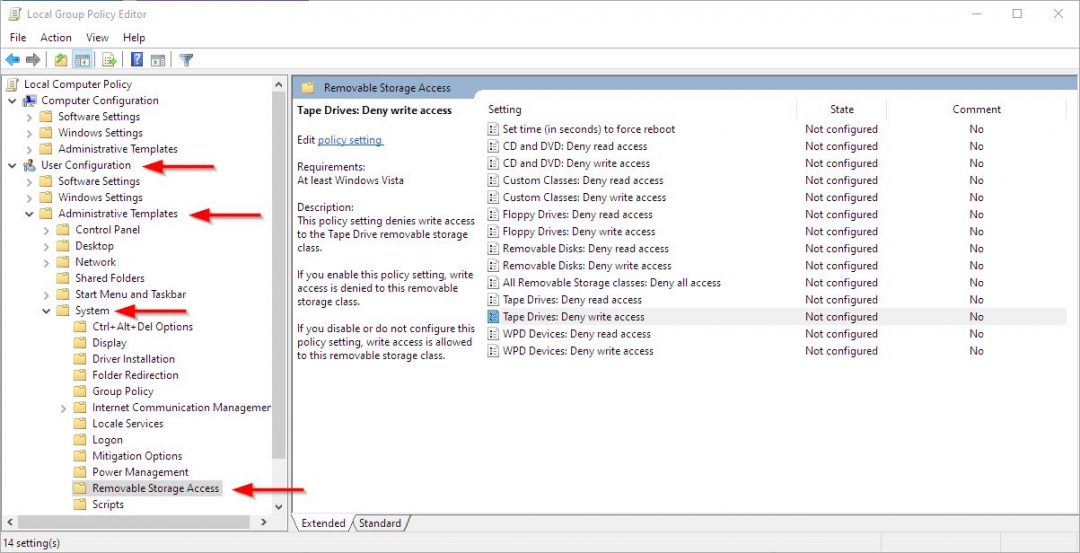The height and width of the screenshot is (553, 1080).
Task: Select Tape Drives: Deny read access
Action: click(572, 300)
